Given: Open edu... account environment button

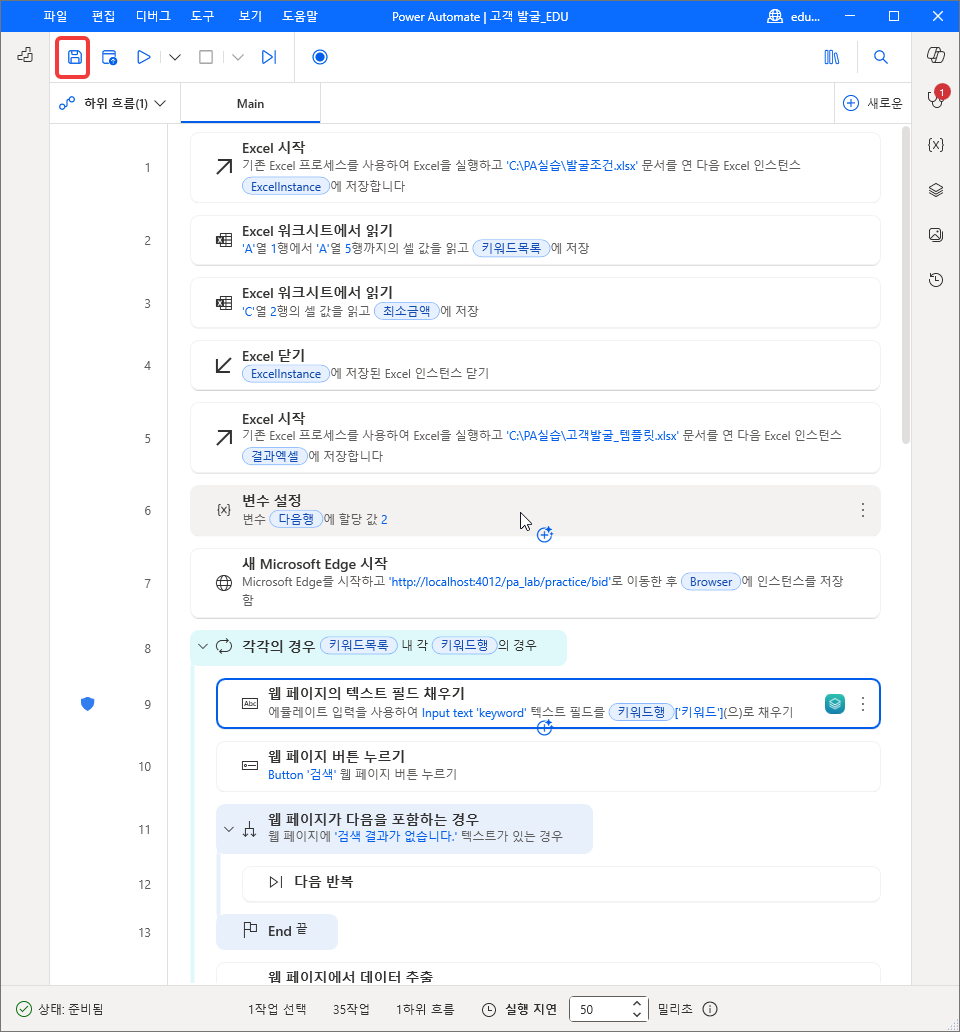Looking at the screenshot, I should click(794, 16).
